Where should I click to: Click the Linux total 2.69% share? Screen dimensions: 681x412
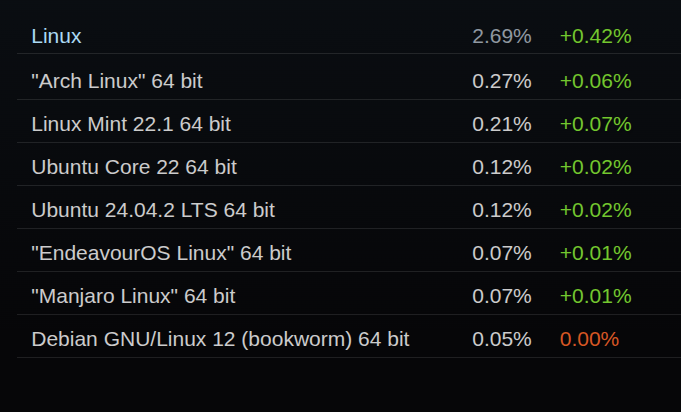tap(501, 37)
